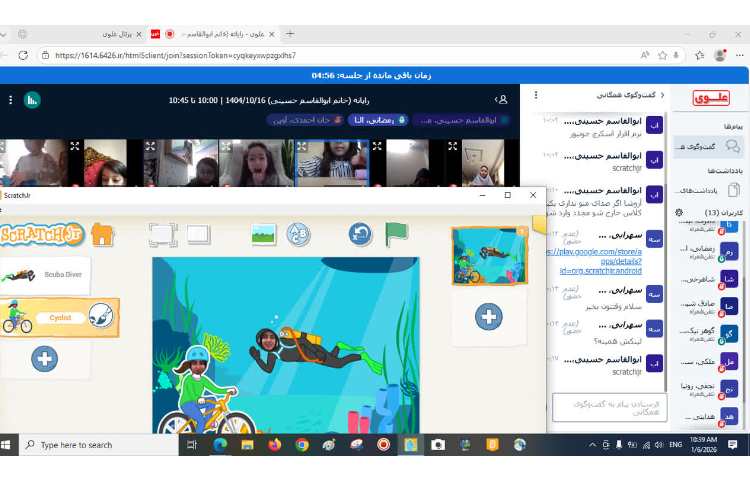Click the green round bars icon
The height and width of the screenshot is (480, 750).
click(x=32, y=100)
